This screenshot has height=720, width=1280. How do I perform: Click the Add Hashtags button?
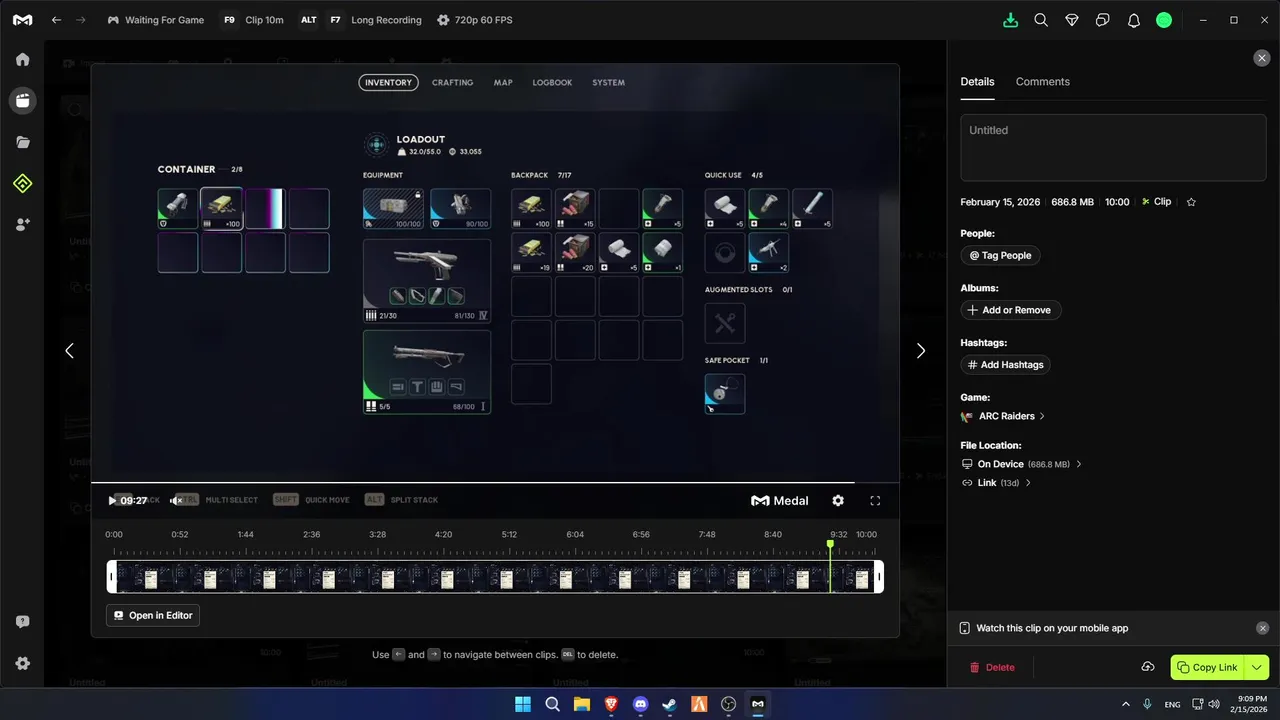1005,365
